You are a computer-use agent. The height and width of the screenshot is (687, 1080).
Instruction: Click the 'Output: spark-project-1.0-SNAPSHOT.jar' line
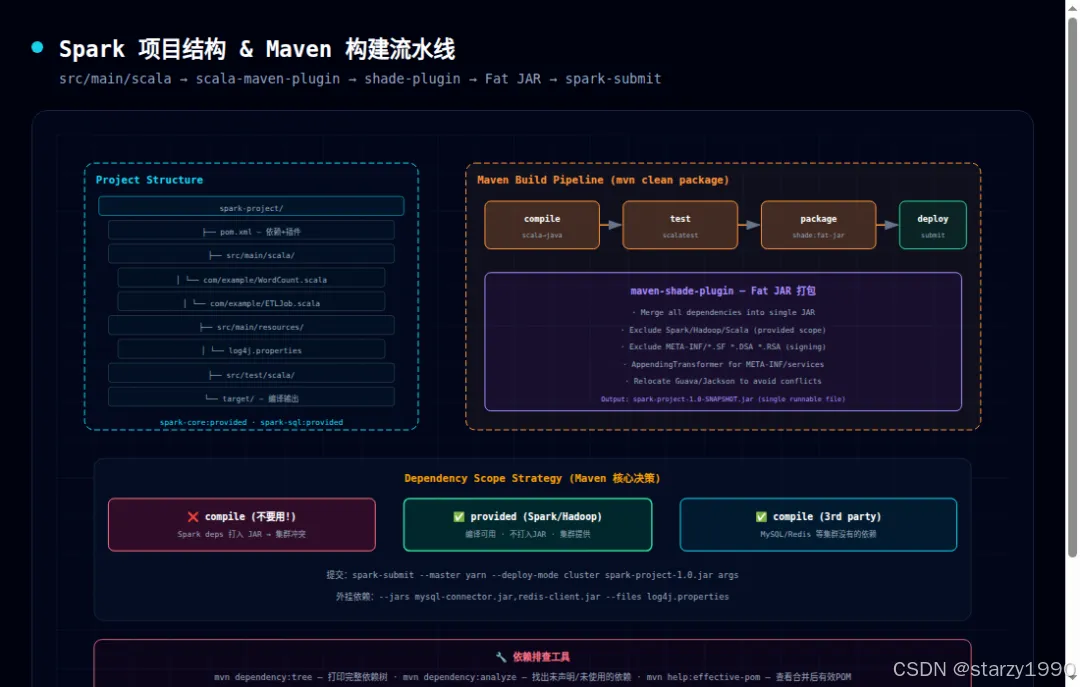coord(723,398)
